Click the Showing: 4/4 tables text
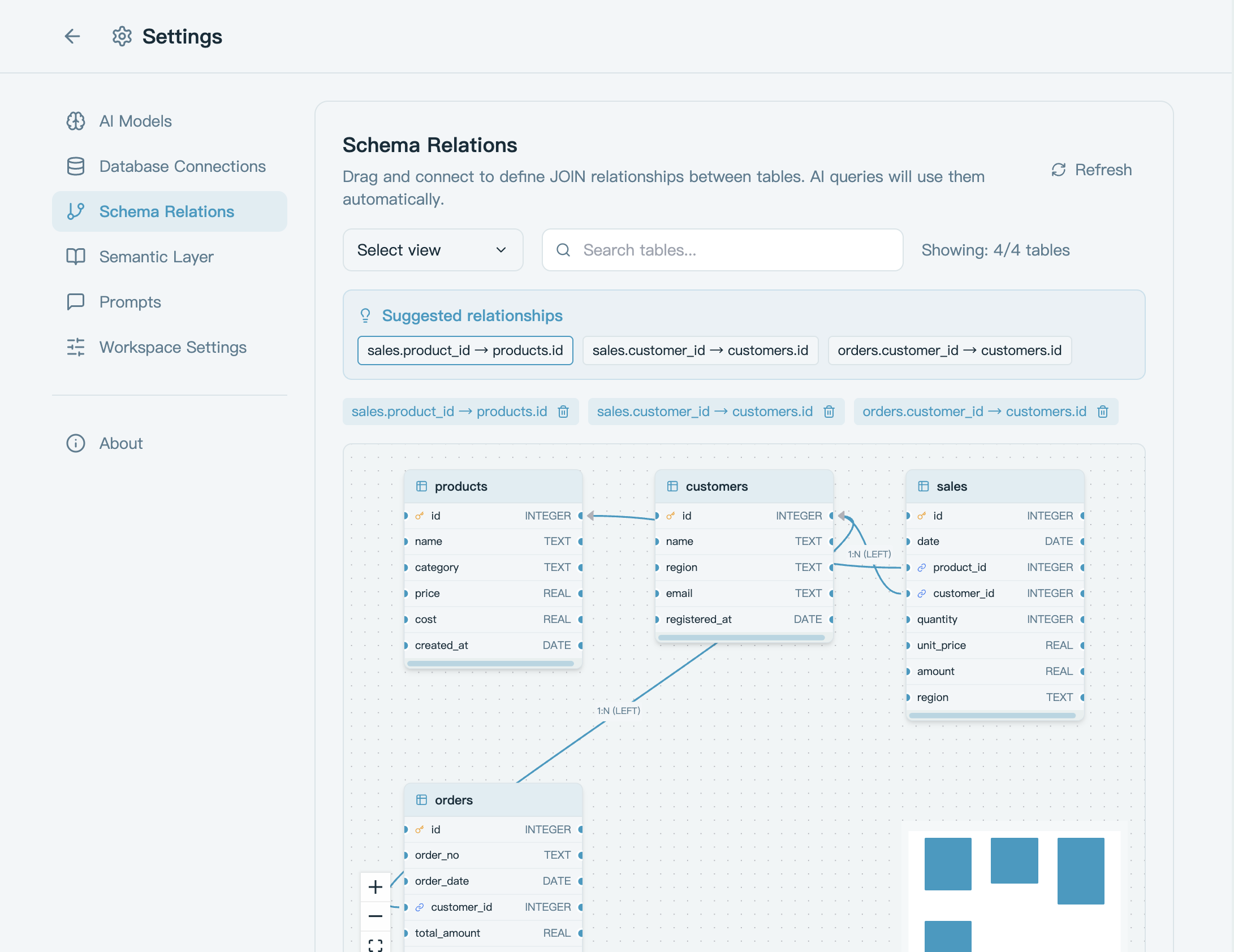This screenshot has height=952, width=1234. pyautogui.click(x=995, y=250)
